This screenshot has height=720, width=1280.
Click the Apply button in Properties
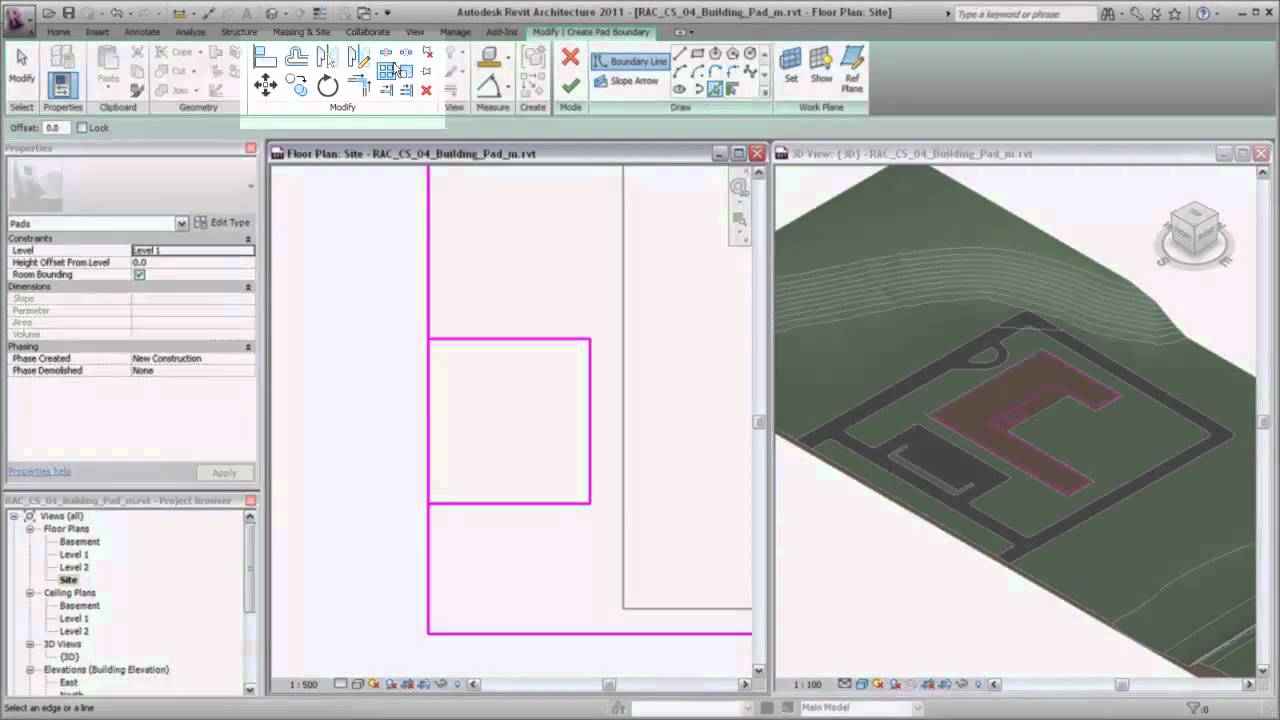coord(224,473)
